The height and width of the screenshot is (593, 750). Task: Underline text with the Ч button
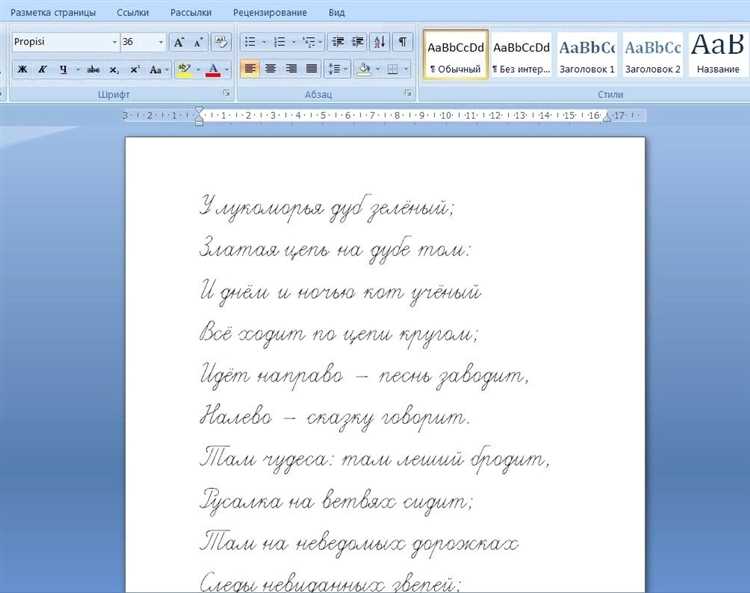point(63,70)
